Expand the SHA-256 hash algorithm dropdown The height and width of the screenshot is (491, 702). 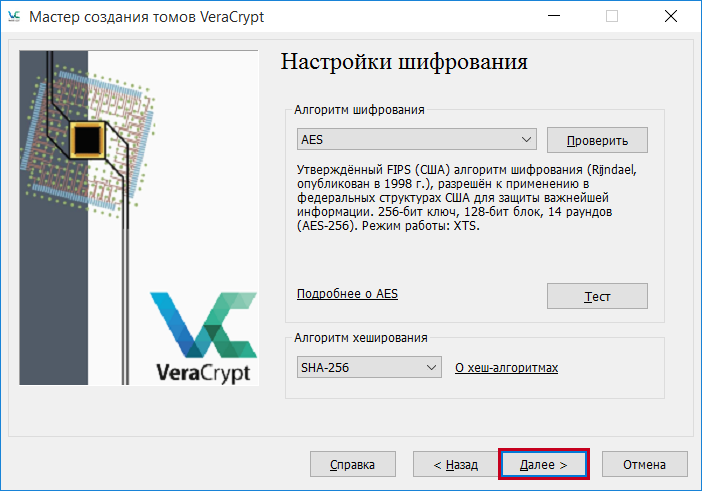(369, 368)
